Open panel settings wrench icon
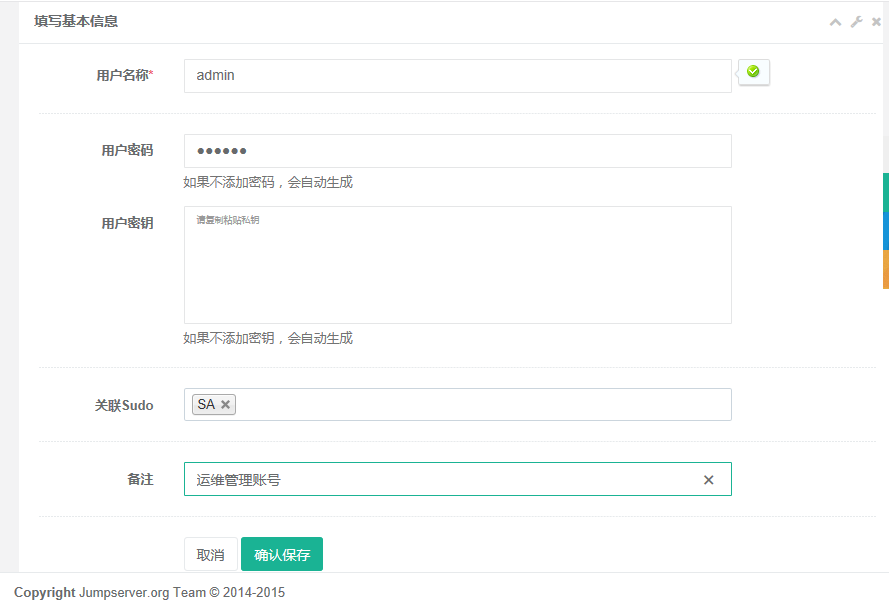 (x=856, y=22)
